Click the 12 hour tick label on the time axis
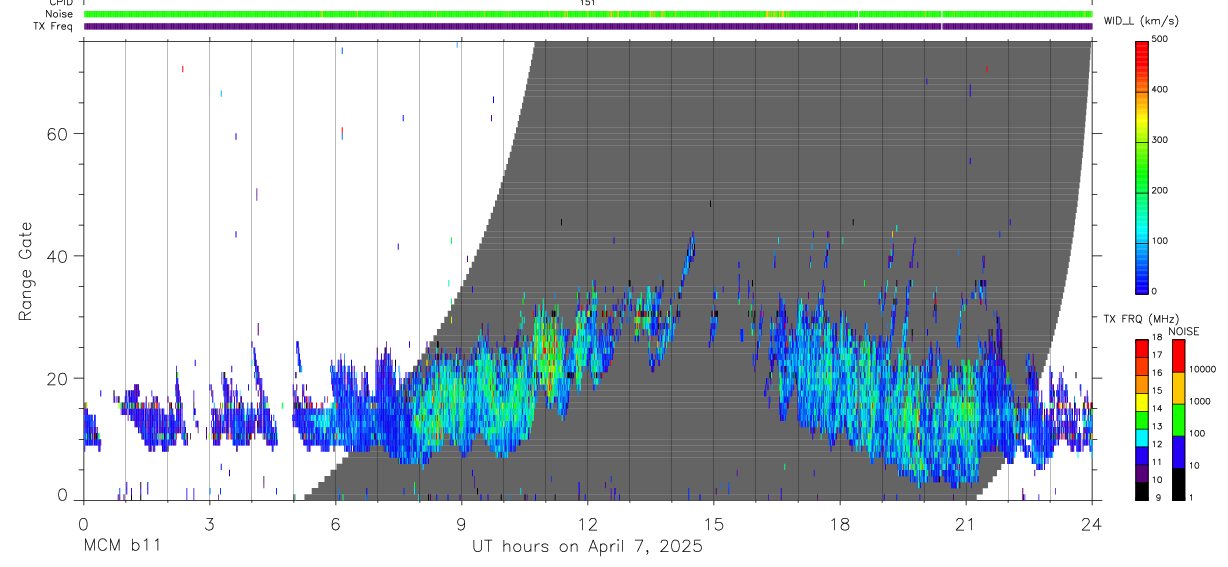 (588, 522)
